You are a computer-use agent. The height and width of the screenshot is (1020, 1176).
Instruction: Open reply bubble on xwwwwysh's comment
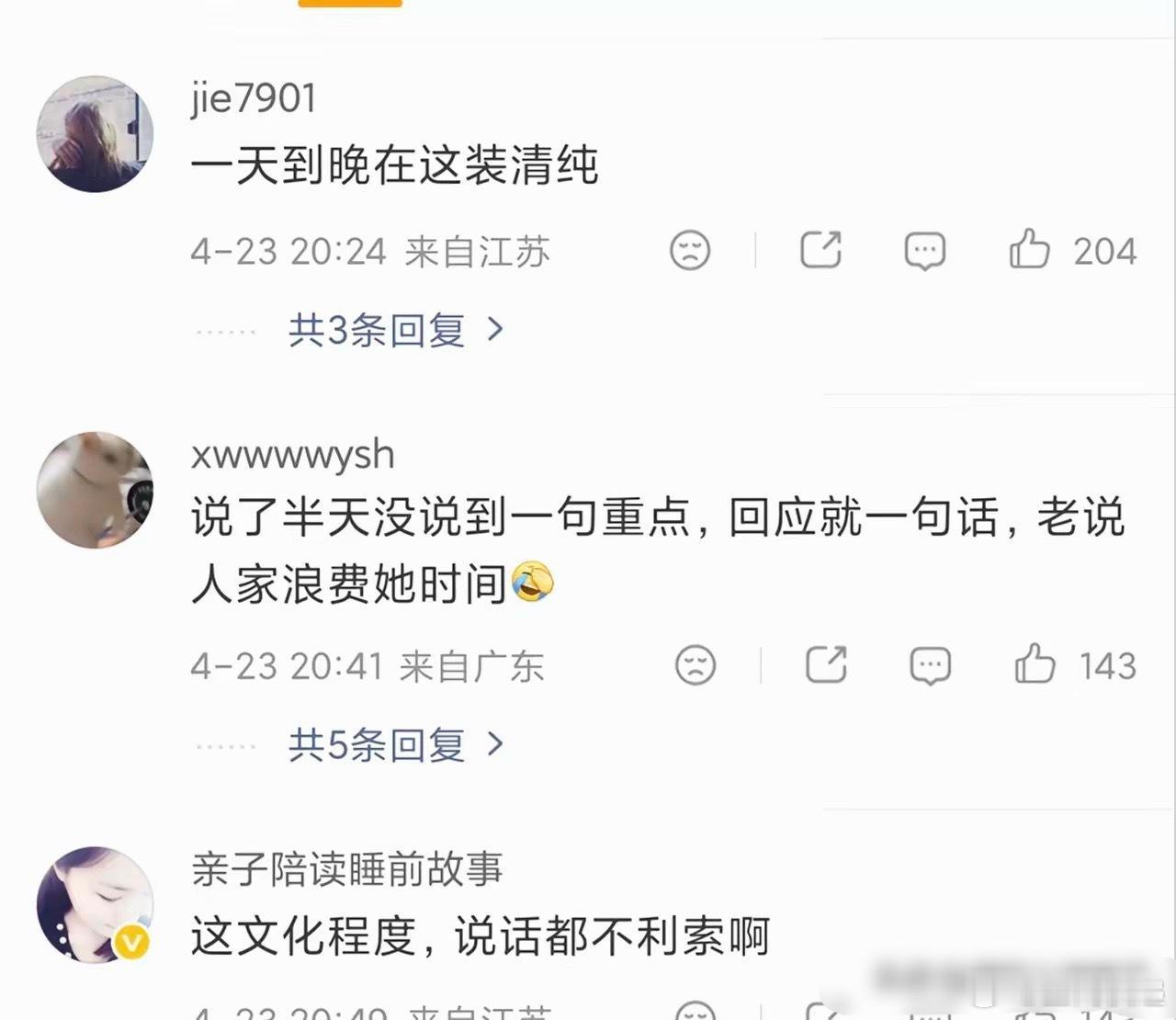930,665
